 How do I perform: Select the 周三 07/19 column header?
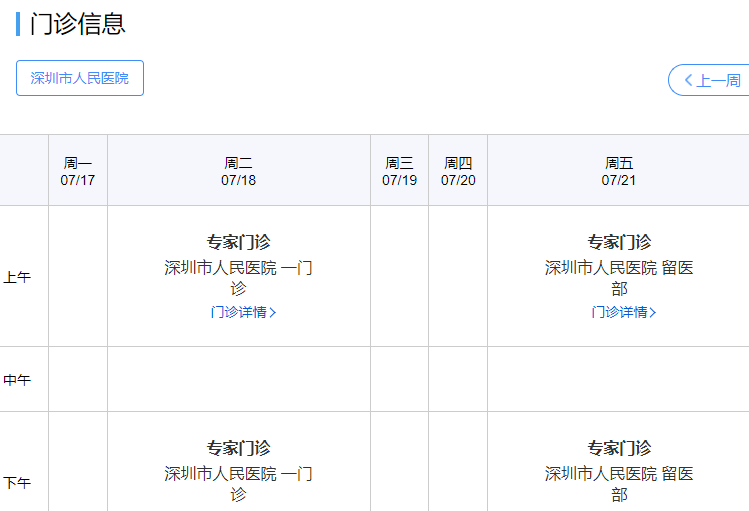[x=399, y=171]
